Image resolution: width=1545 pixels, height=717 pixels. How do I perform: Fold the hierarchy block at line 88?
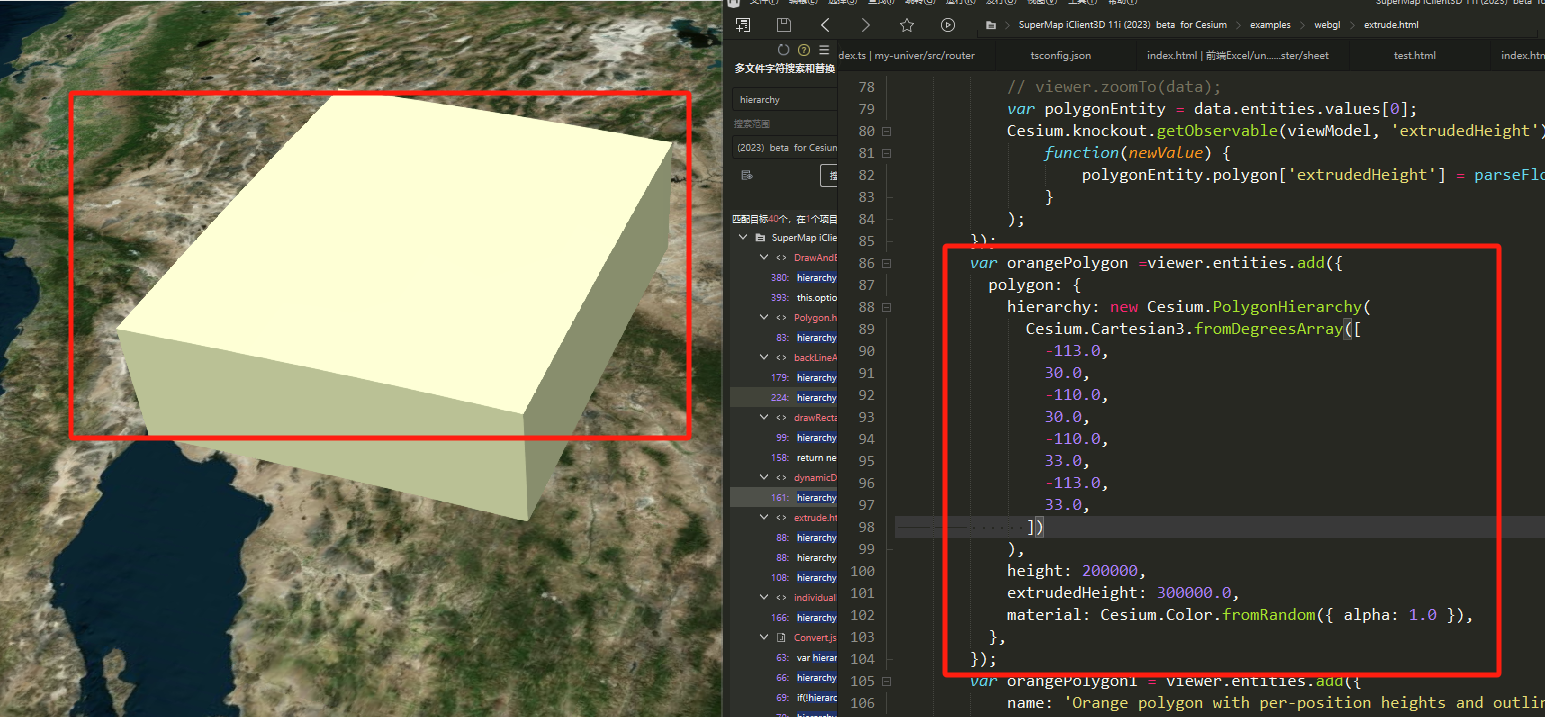click(886, 307)
